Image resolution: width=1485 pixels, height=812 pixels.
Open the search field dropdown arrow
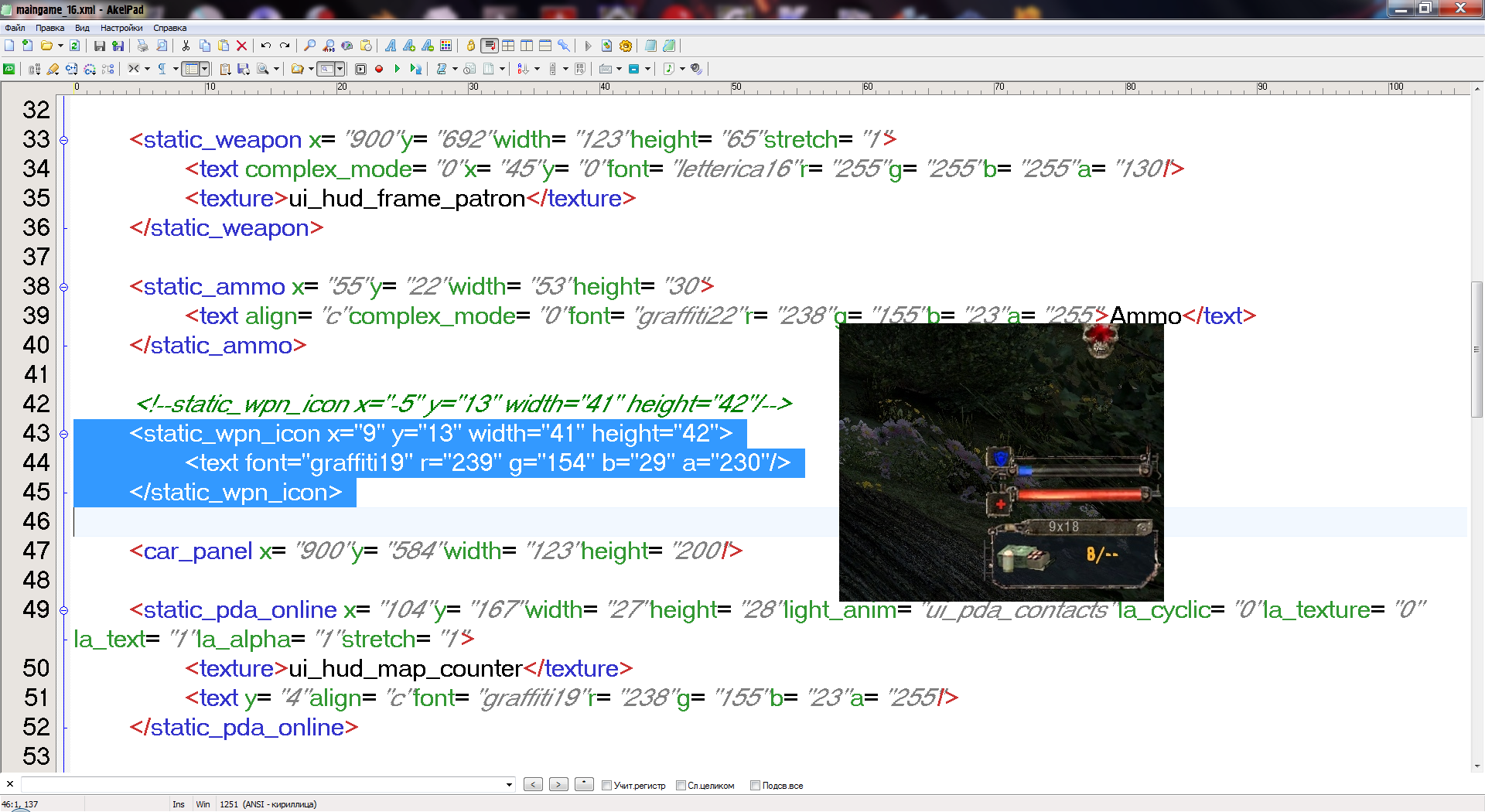click(x=509, y=785)
